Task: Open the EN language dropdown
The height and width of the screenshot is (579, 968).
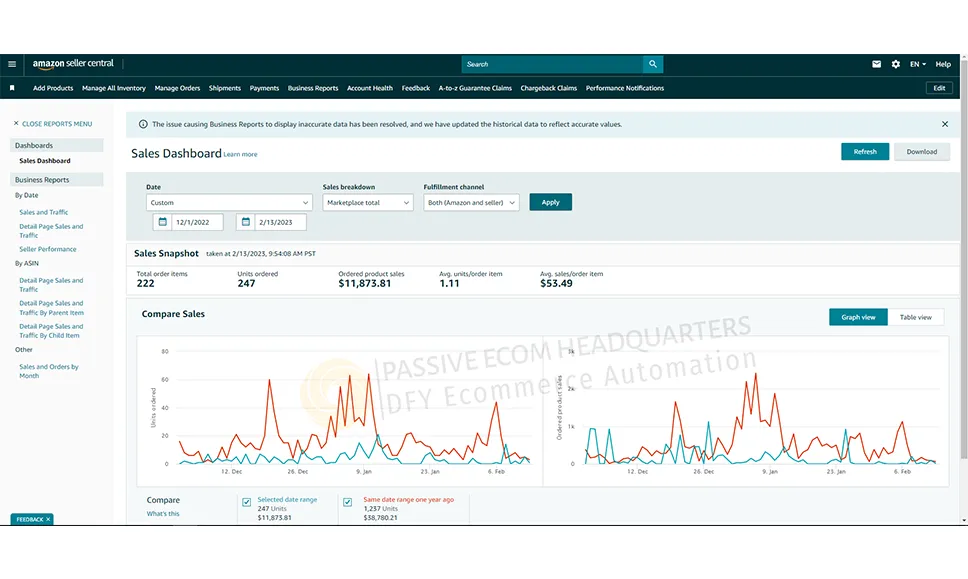Action: click(917, 64)
